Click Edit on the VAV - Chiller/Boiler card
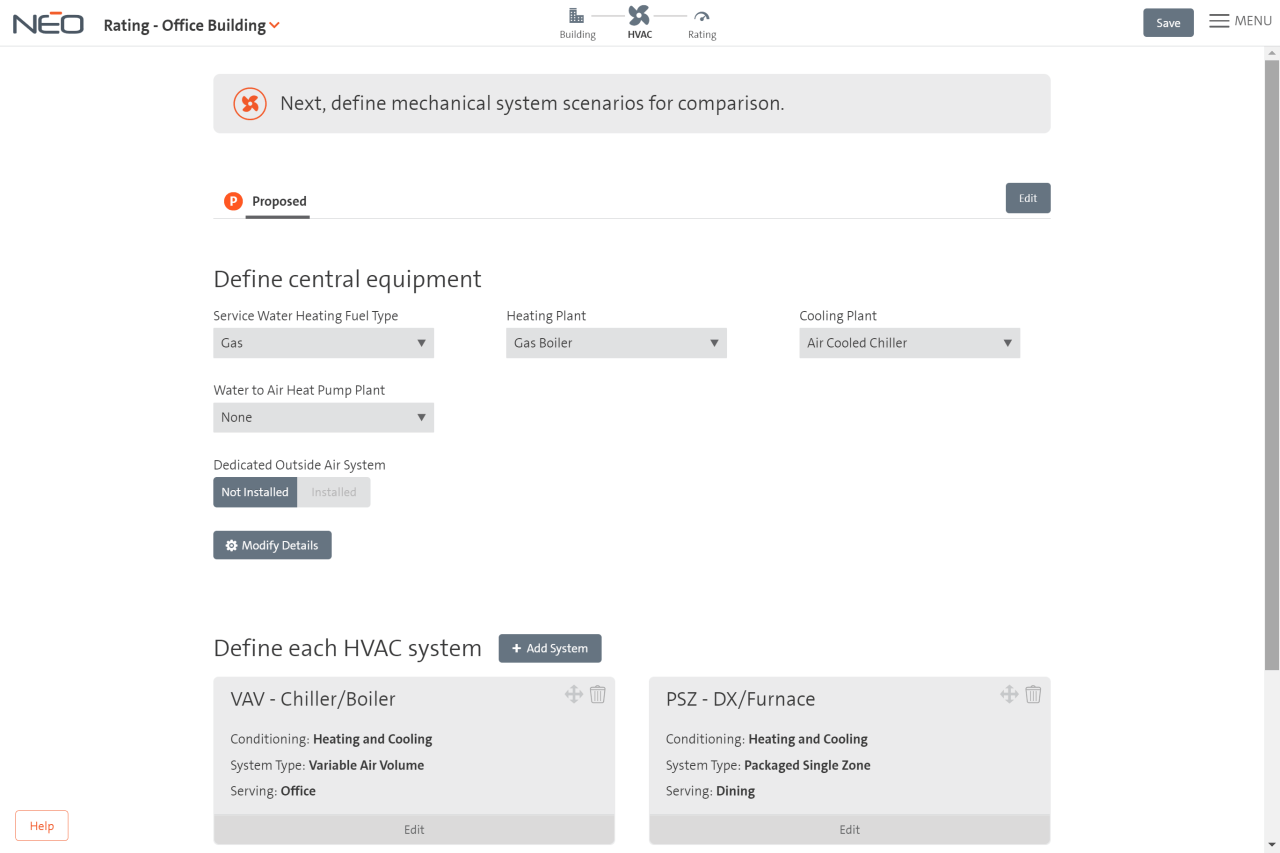The width and height of the screenshot is (1280, 853). (x=413, y=829)
